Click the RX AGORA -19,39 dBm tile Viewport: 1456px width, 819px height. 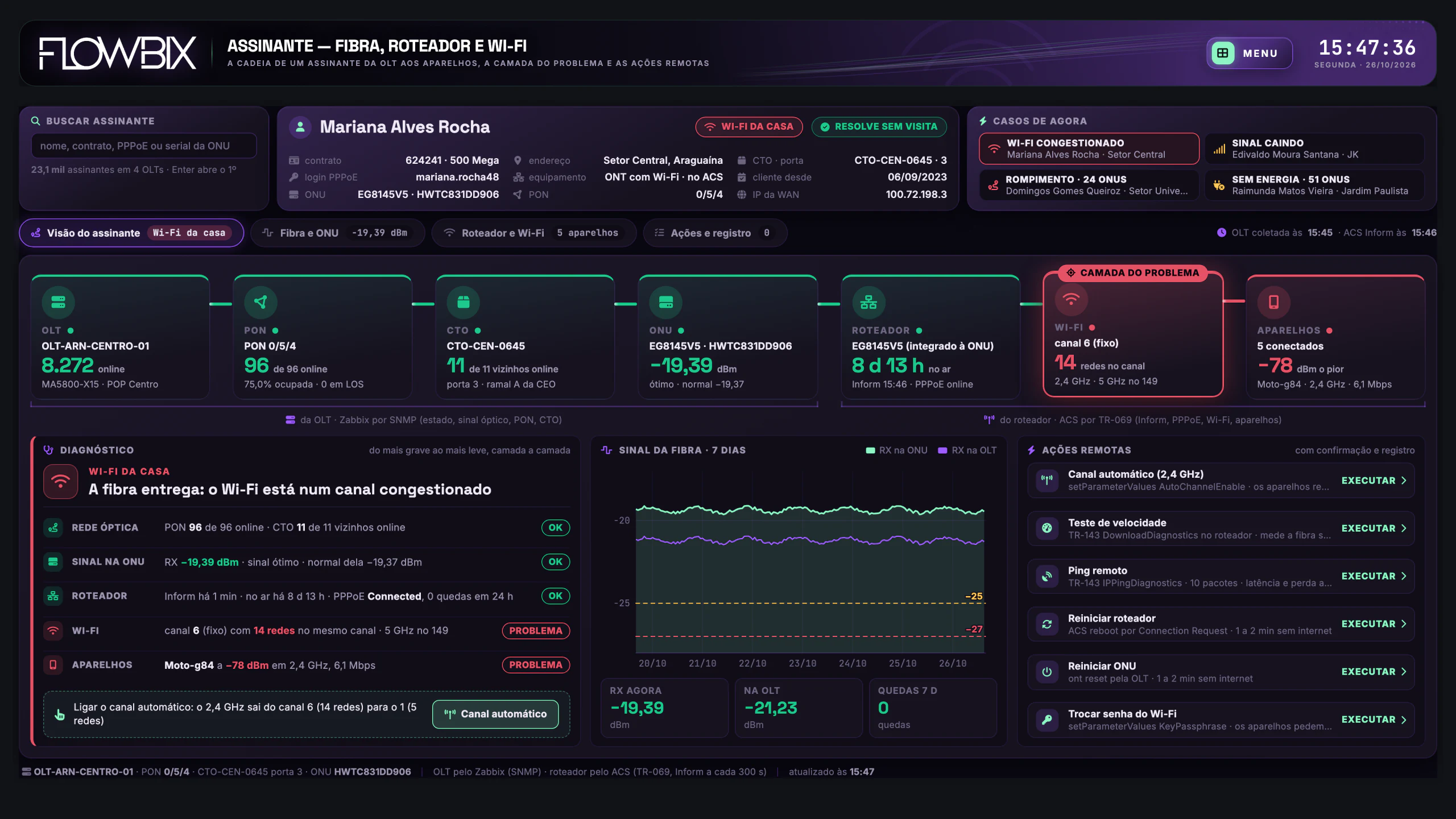[664, 708]
